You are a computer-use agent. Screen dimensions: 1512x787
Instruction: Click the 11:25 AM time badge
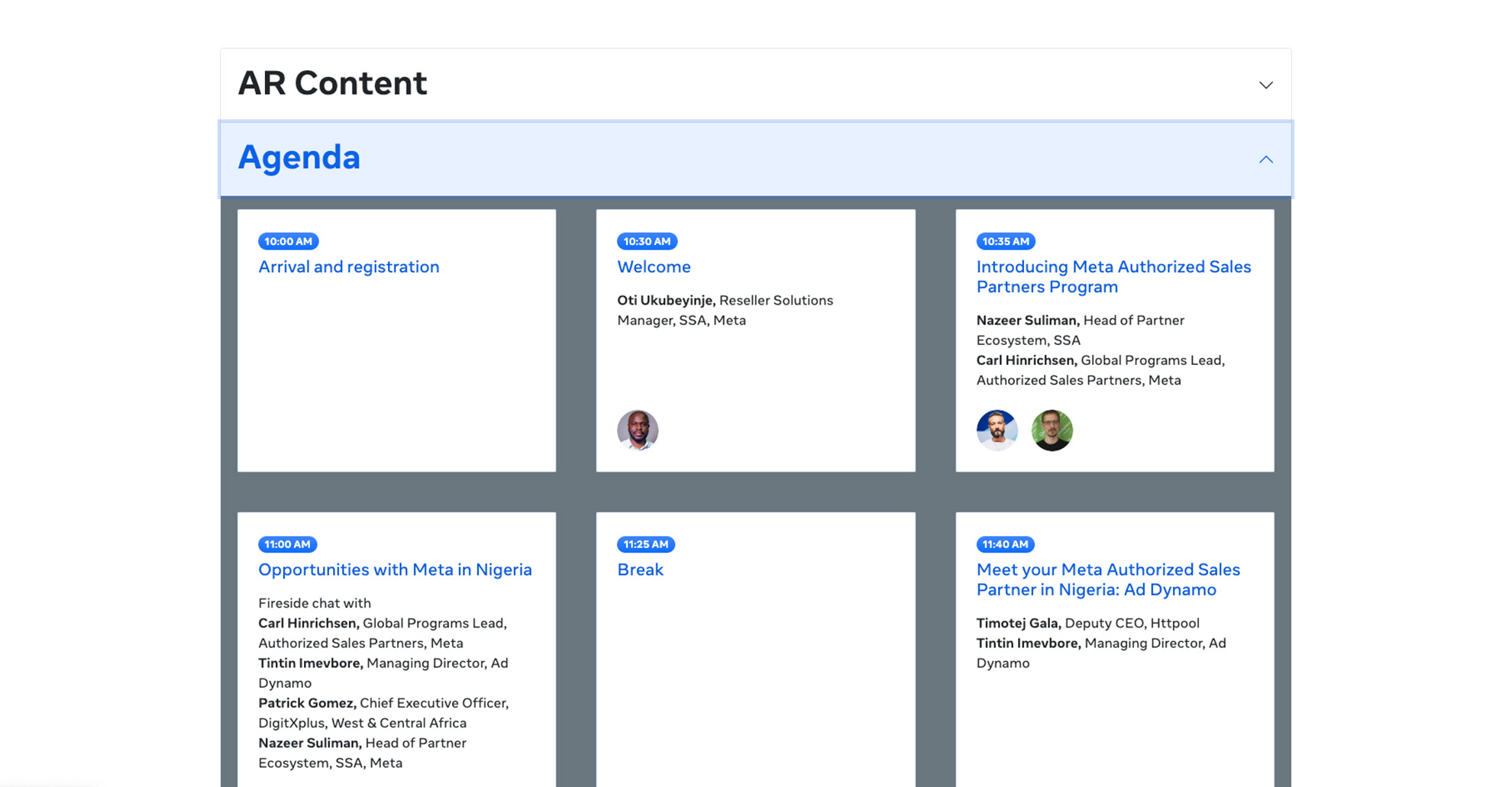646,544
